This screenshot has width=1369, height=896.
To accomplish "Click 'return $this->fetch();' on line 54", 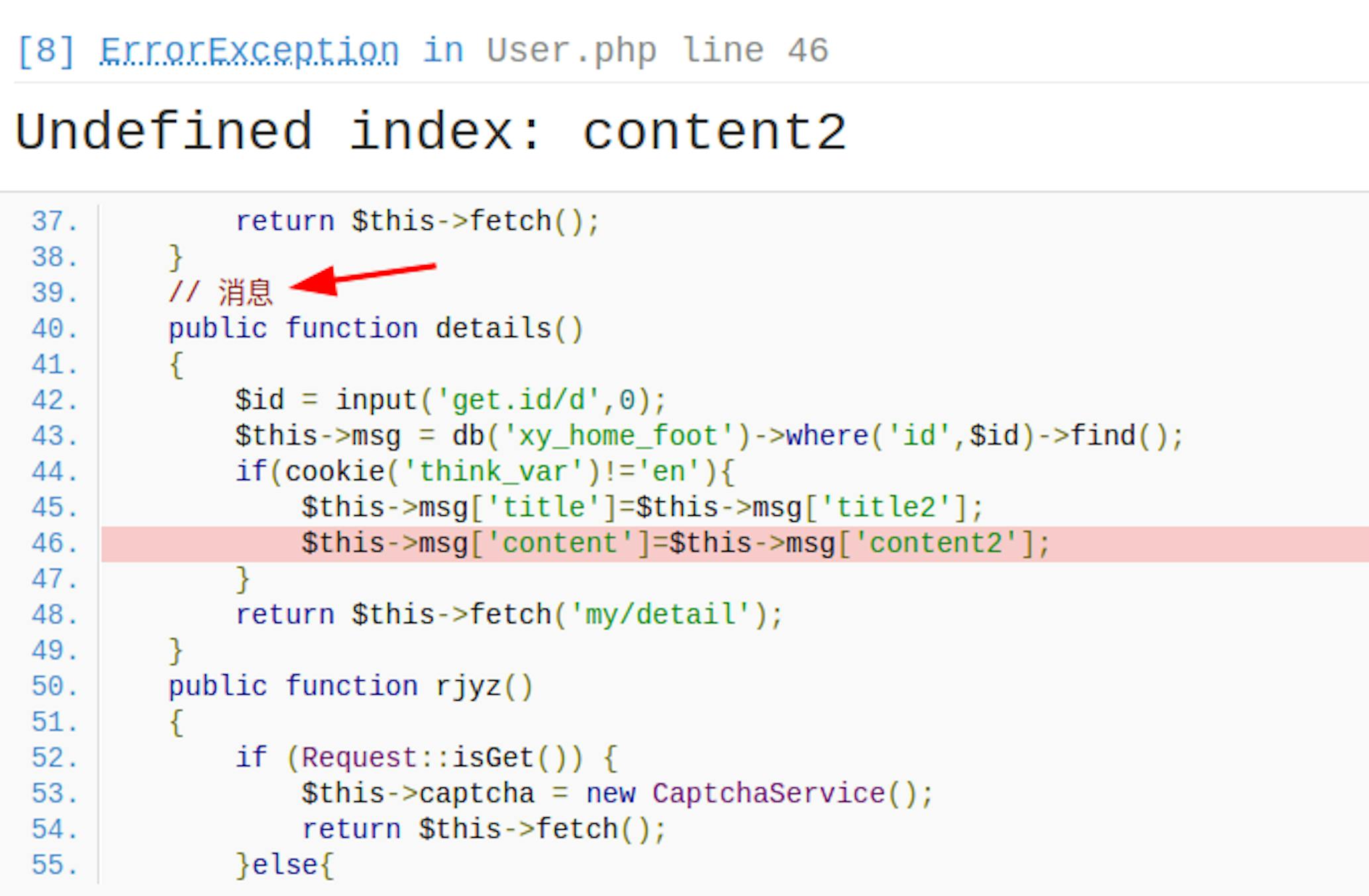I will pos(484,830).
